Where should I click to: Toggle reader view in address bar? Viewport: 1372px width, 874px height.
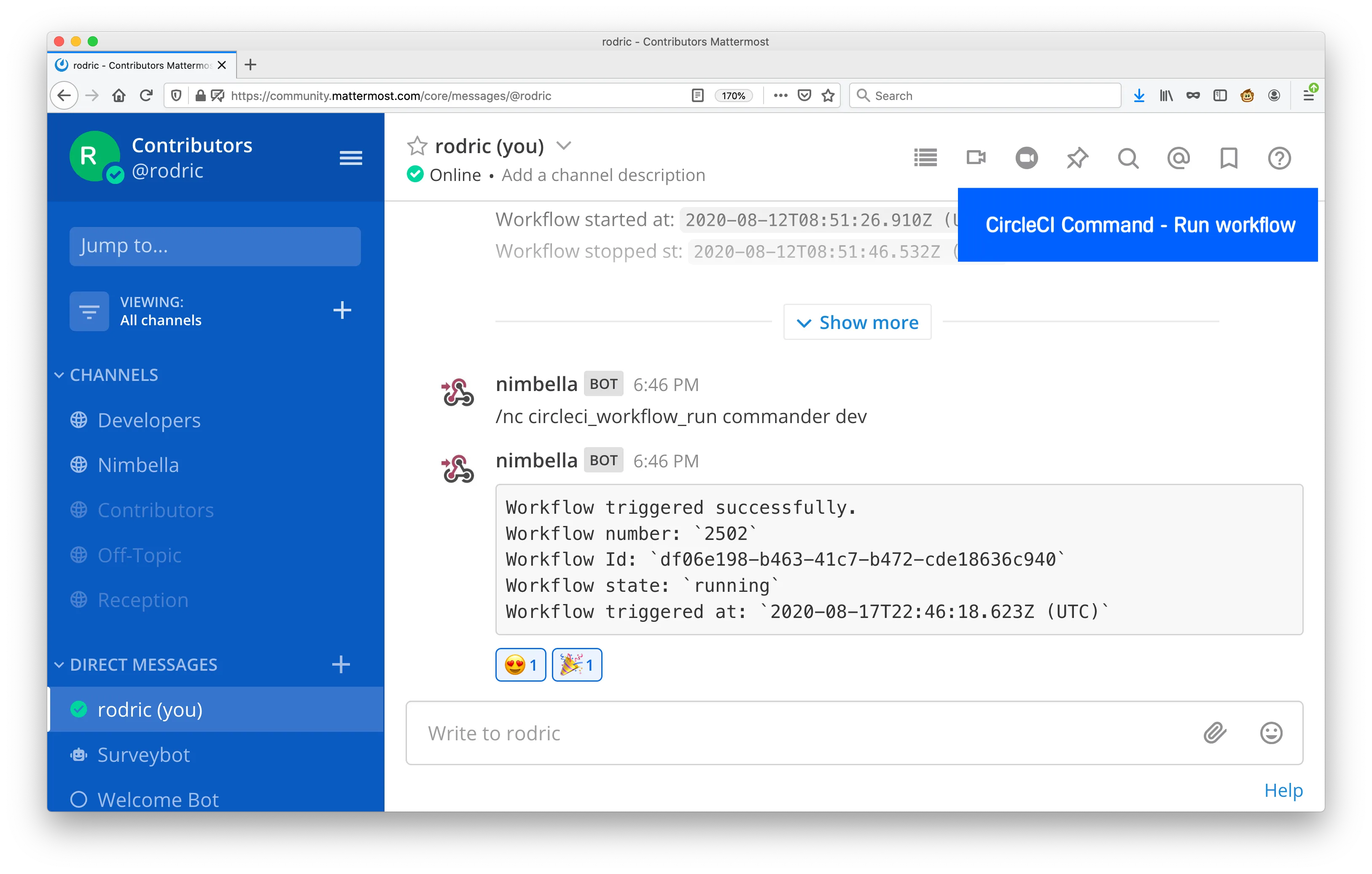tap(697, 95)
